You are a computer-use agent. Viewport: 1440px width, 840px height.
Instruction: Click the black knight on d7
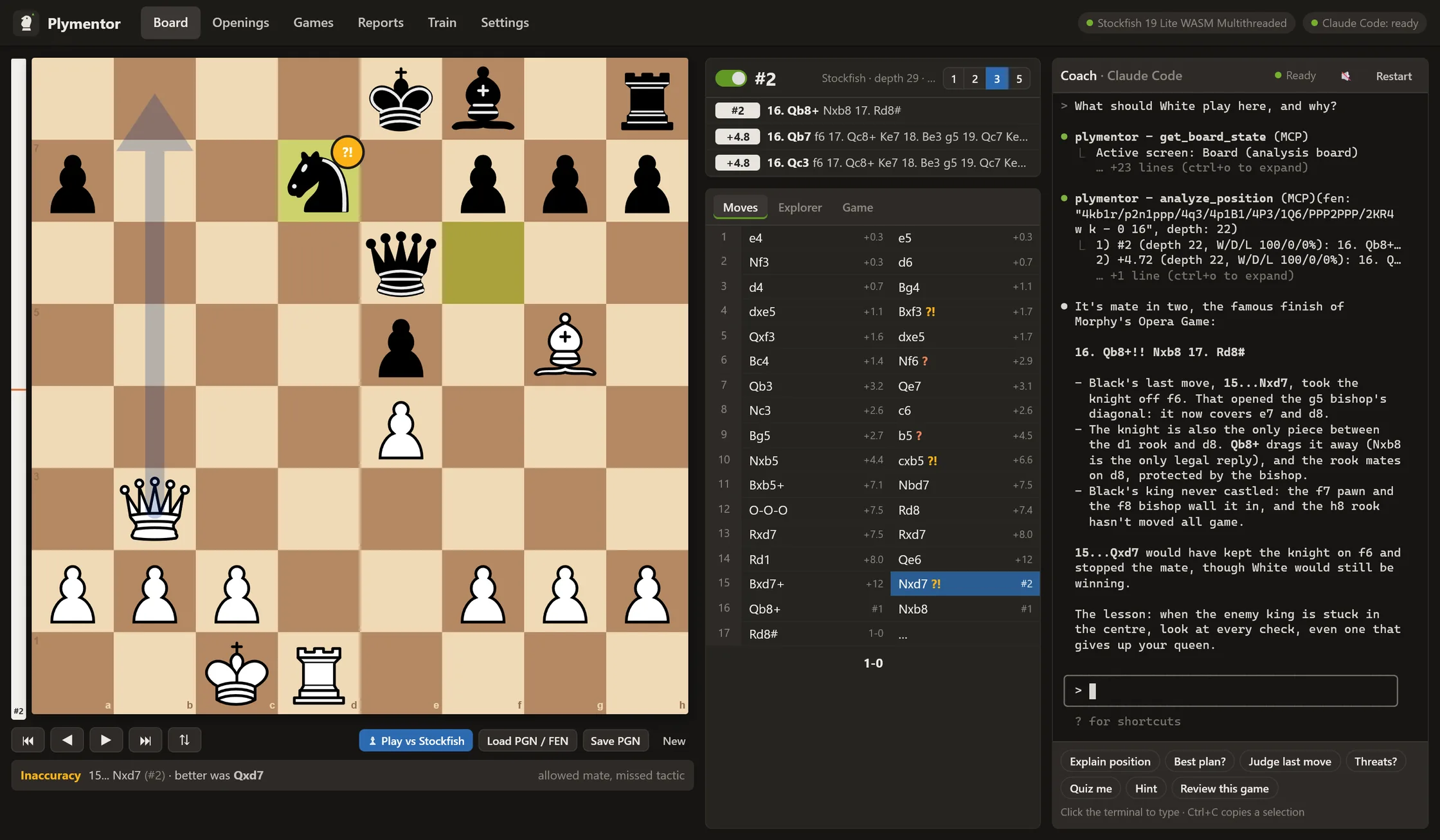(318, 182)
